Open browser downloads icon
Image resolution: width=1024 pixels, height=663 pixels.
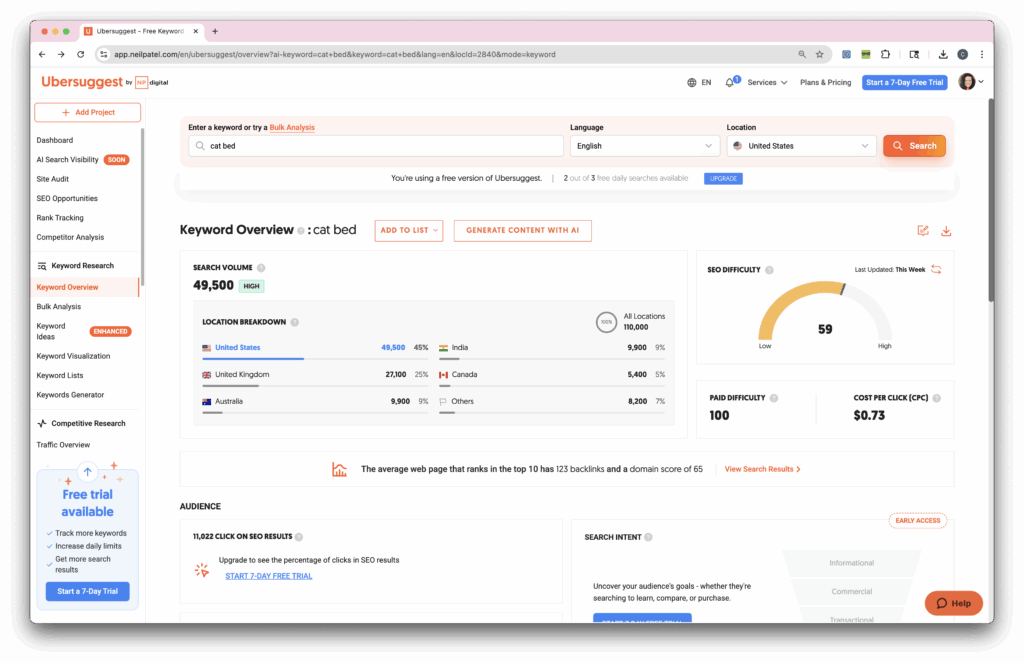943,55
